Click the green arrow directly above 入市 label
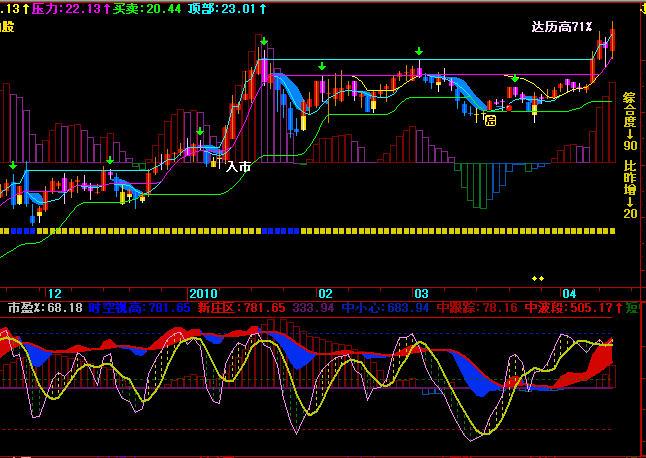Image resolution: width=646 pixels, height=458 pixels. [x=200, y=131]
